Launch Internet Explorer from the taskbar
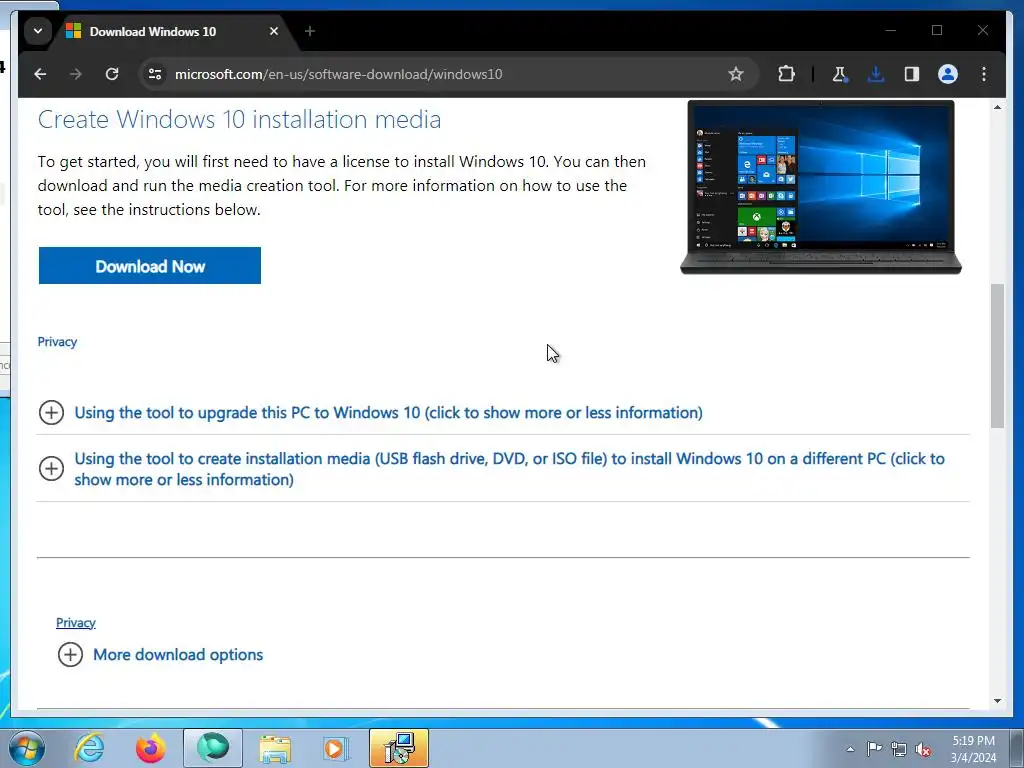The height and width of the screenshot is (768, 1024). pos(89,748)
